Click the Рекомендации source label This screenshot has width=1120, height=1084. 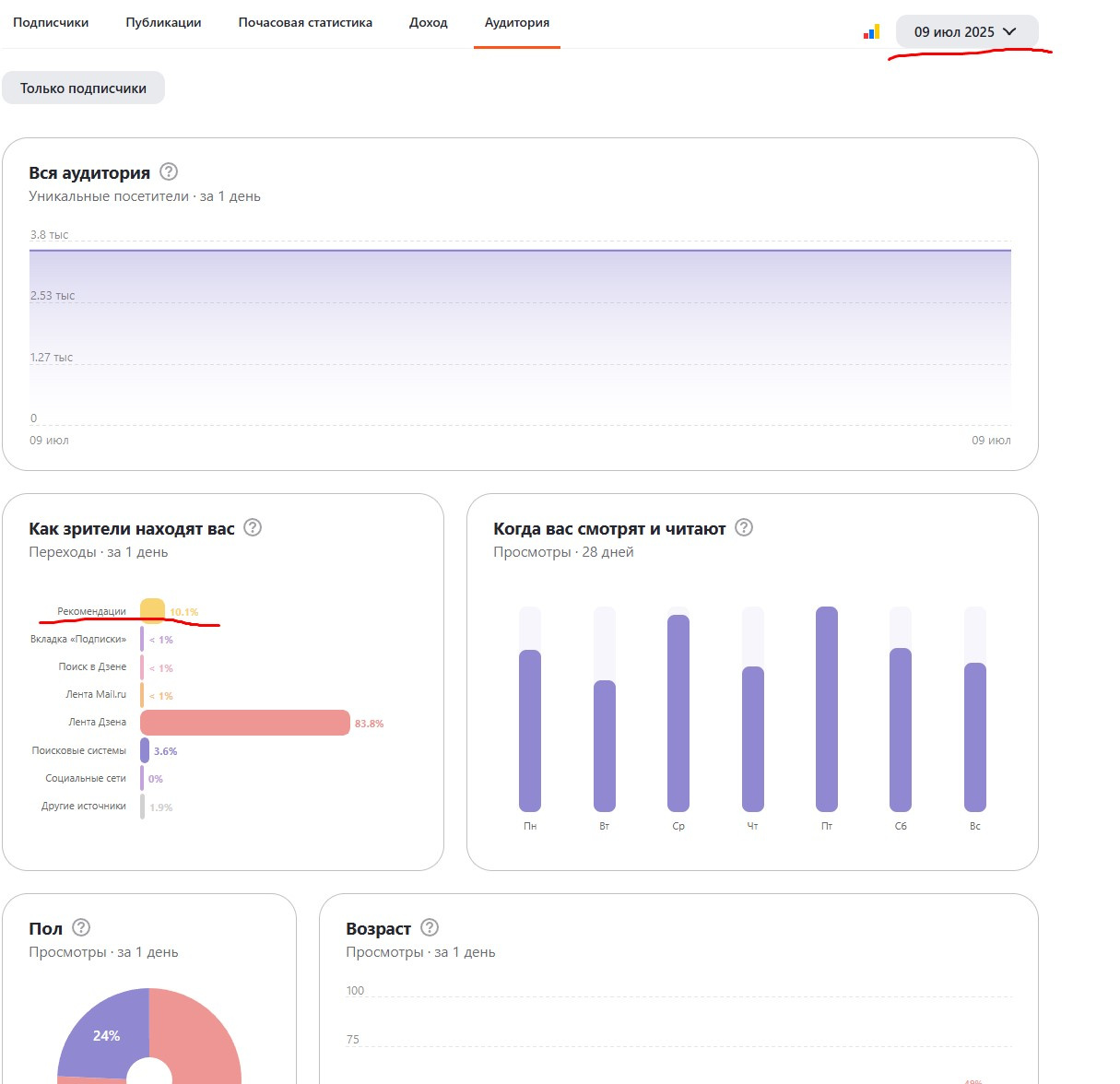point(91,611)
